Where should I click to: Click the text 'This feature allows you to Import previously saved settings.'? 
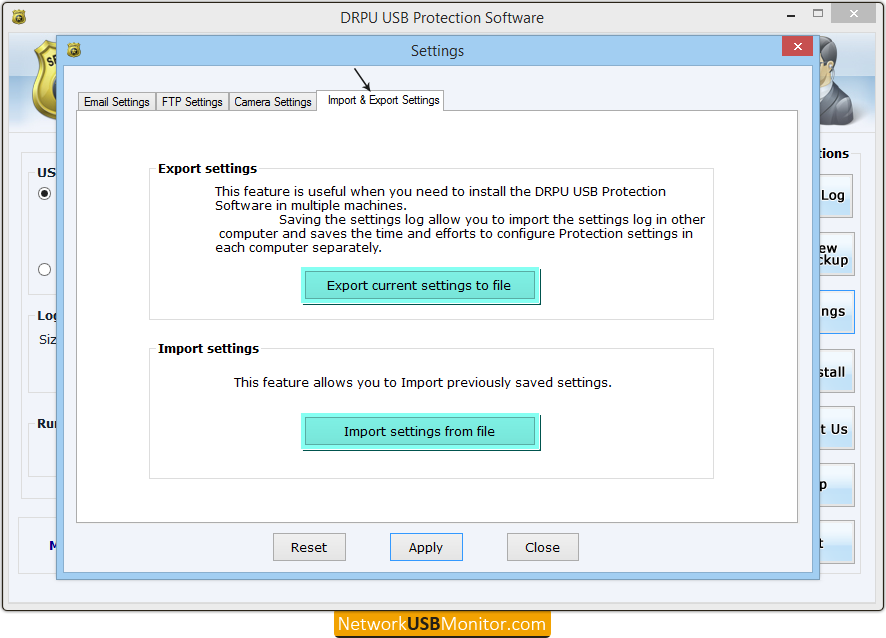coord(423,383)
